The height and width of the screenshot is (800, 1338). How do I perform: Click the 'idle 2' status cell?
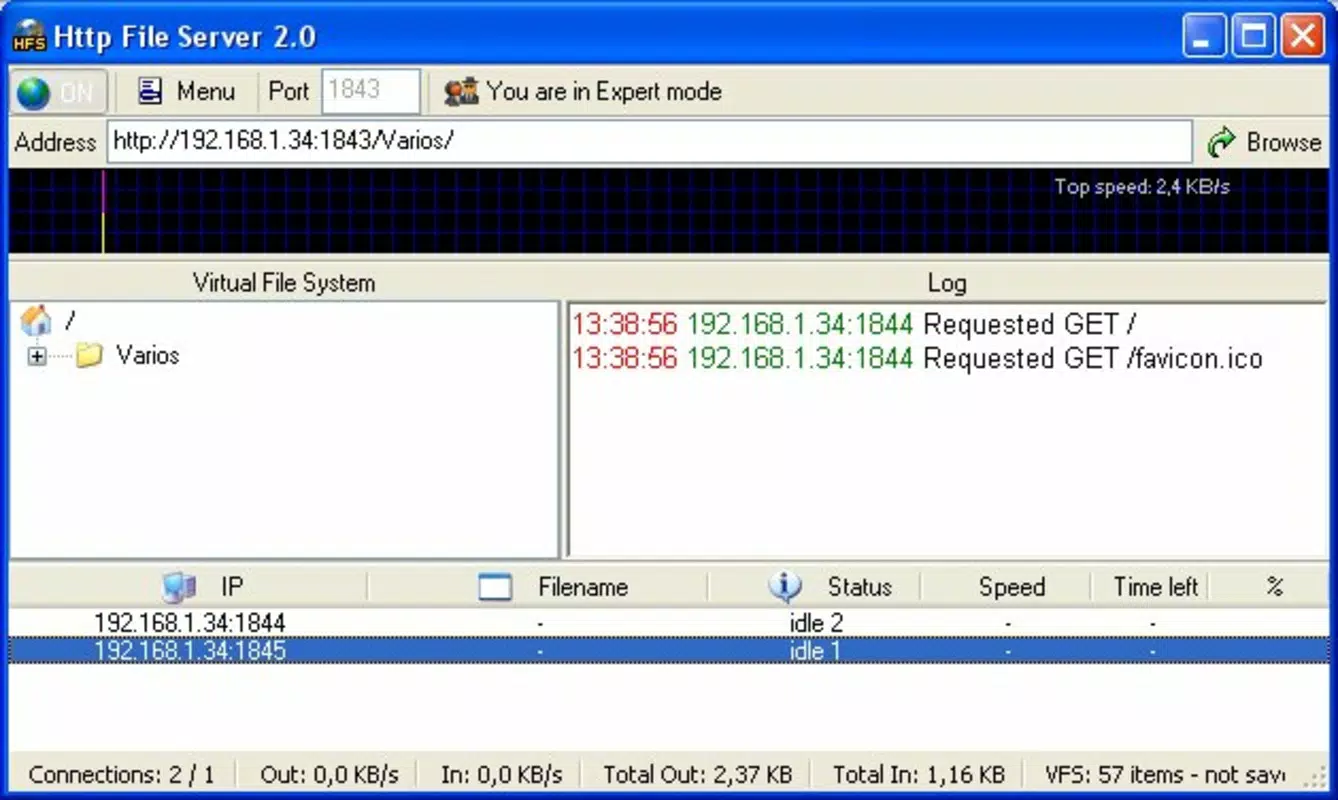816,623
